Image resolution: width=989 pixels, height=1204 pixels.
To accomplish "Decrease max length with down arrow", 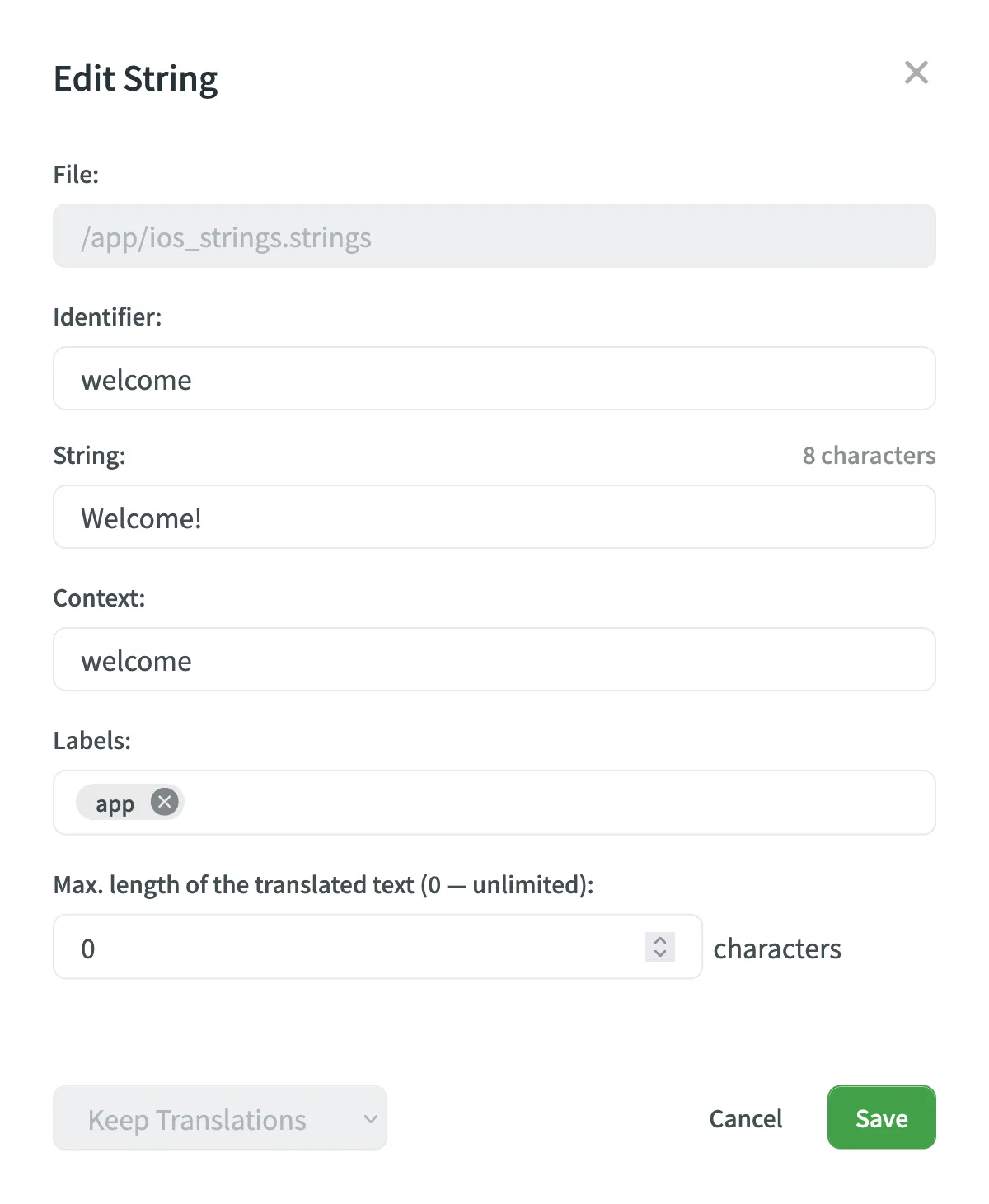I will click(660, 954).
